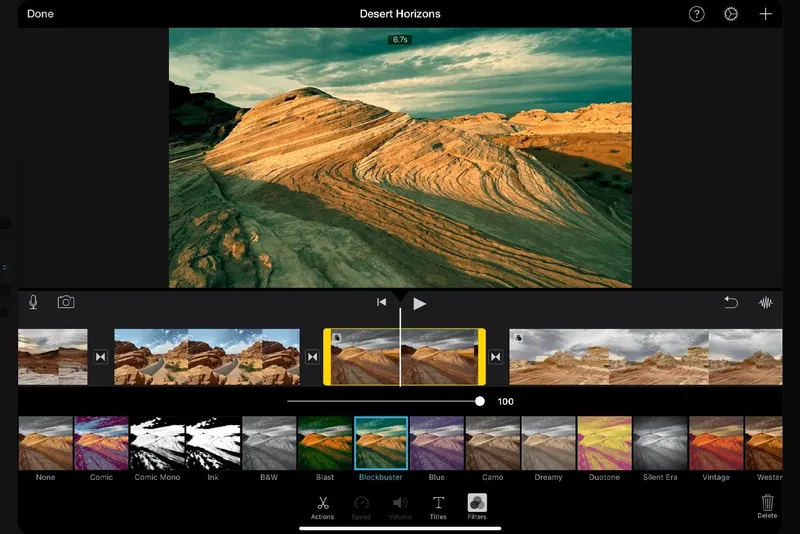800x534 pixels.
Task: Click the video preview viewer
Action: point(400,158)
